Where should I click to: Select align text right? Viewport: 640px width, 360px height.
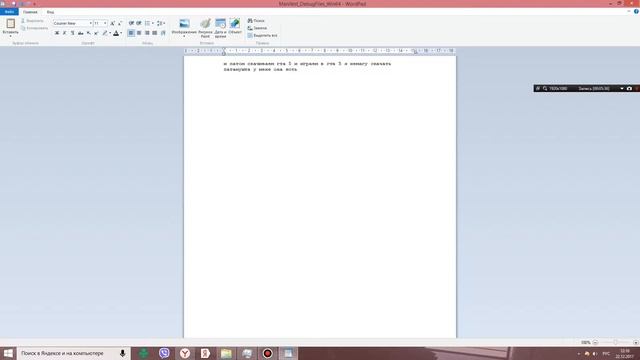(147, 33)
